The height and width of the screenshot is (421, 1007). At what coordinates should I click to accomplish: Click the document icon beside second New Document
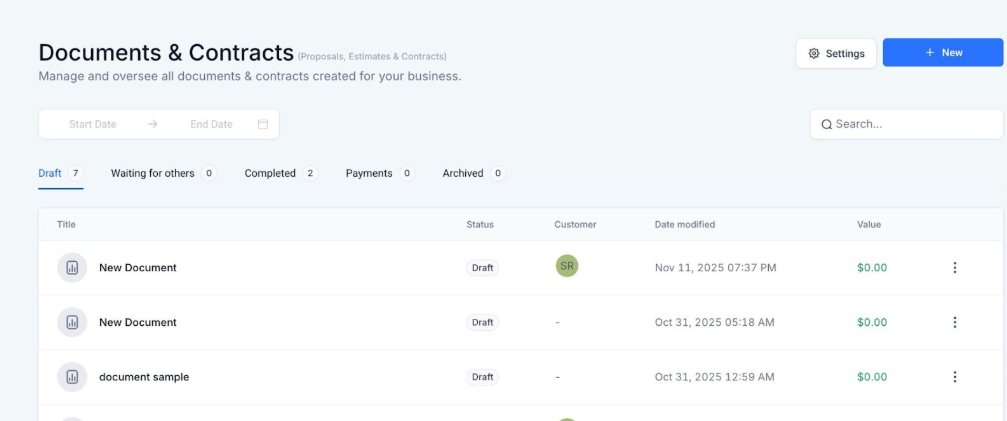72,323
